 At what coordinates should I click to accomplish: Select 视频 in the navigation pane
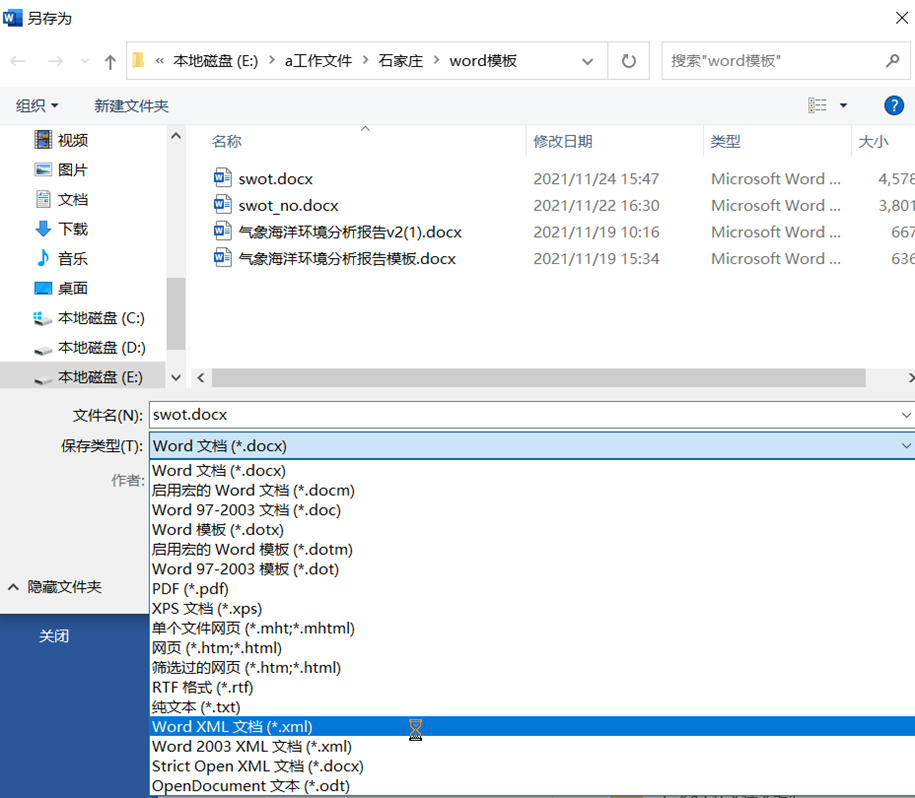click(x=73, y=140)
